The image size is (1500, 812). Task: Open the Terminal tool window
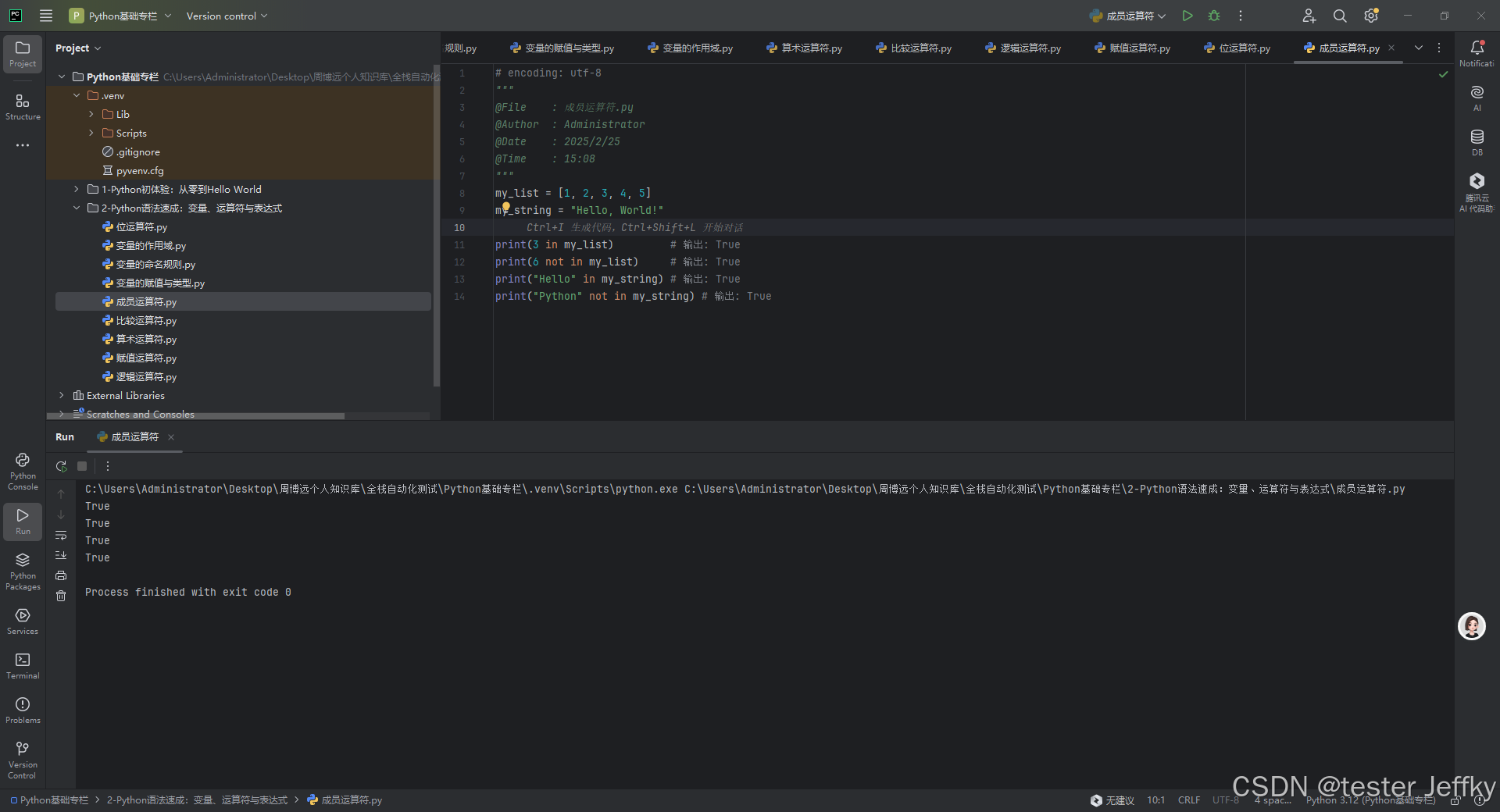point(23,665)
